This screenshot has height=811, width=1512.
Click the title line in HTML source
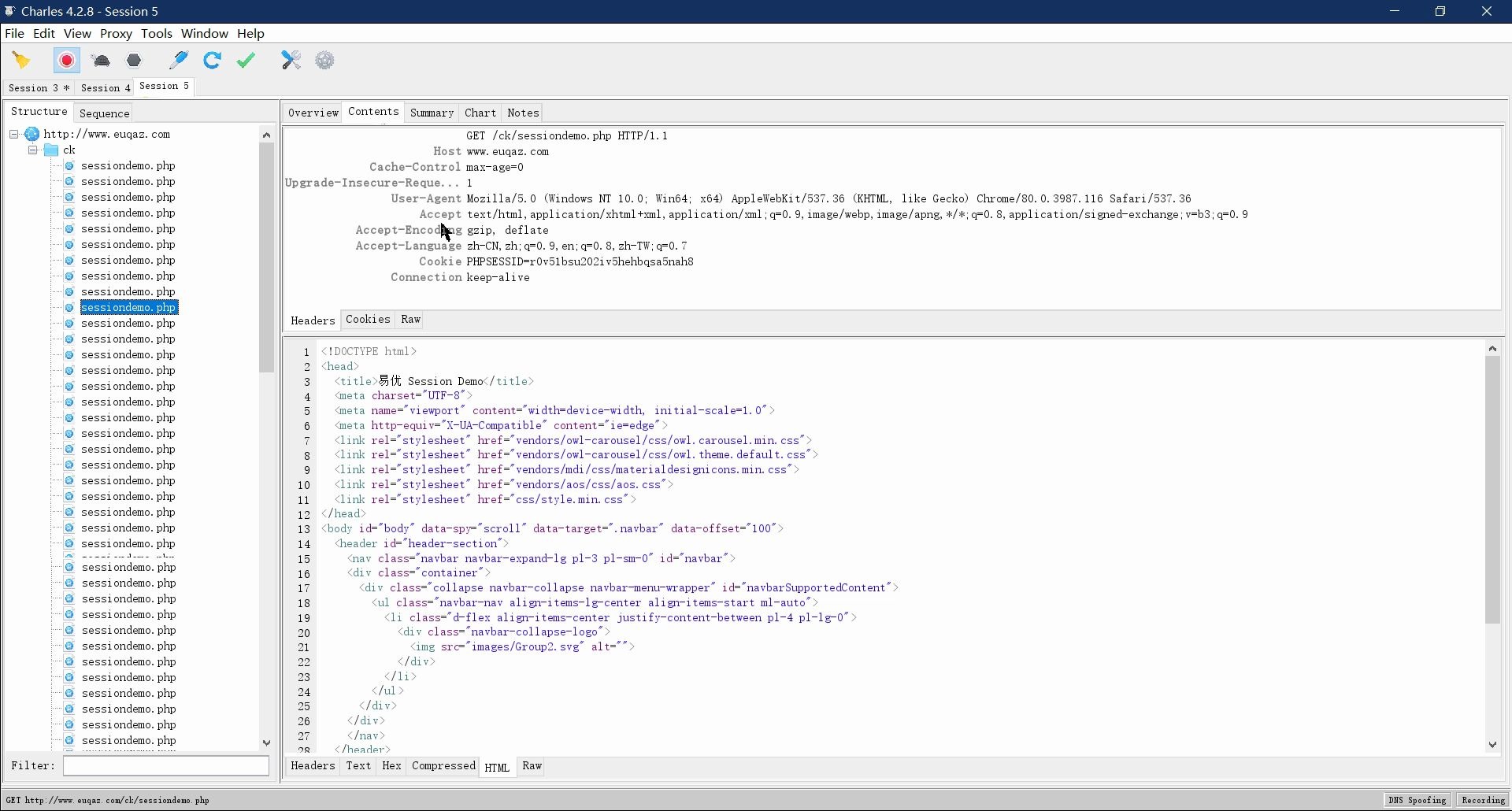(x=434, y=381)
